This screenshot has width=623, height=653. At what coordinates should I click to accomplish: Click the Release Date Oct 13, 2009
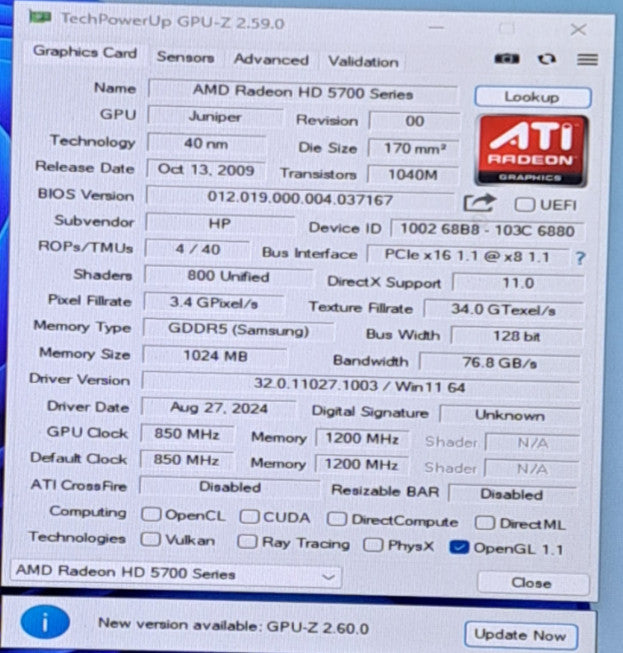[x=206, y=170]
